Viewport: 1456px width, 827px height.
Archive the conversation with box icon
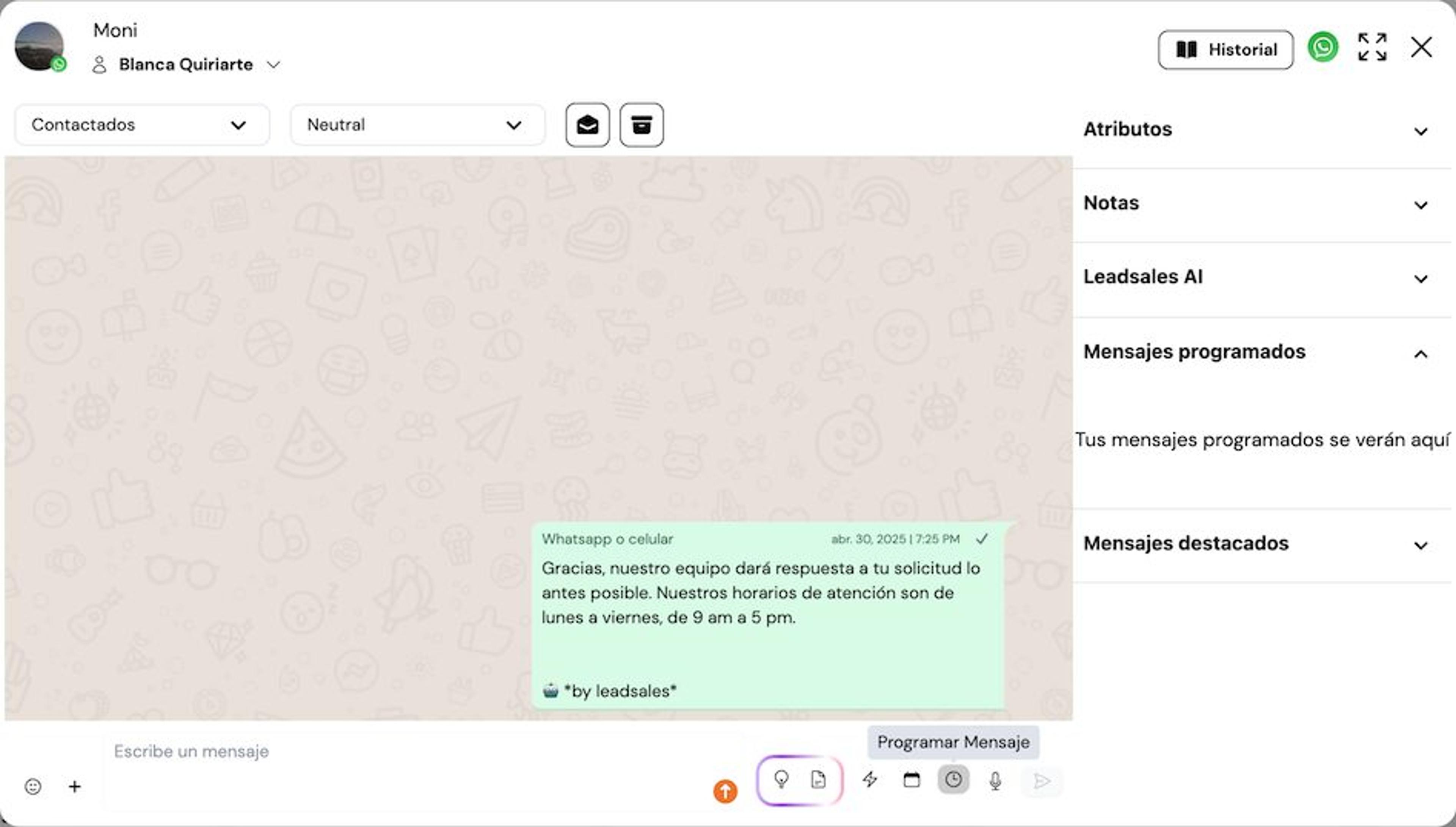[x=642, y=125]
